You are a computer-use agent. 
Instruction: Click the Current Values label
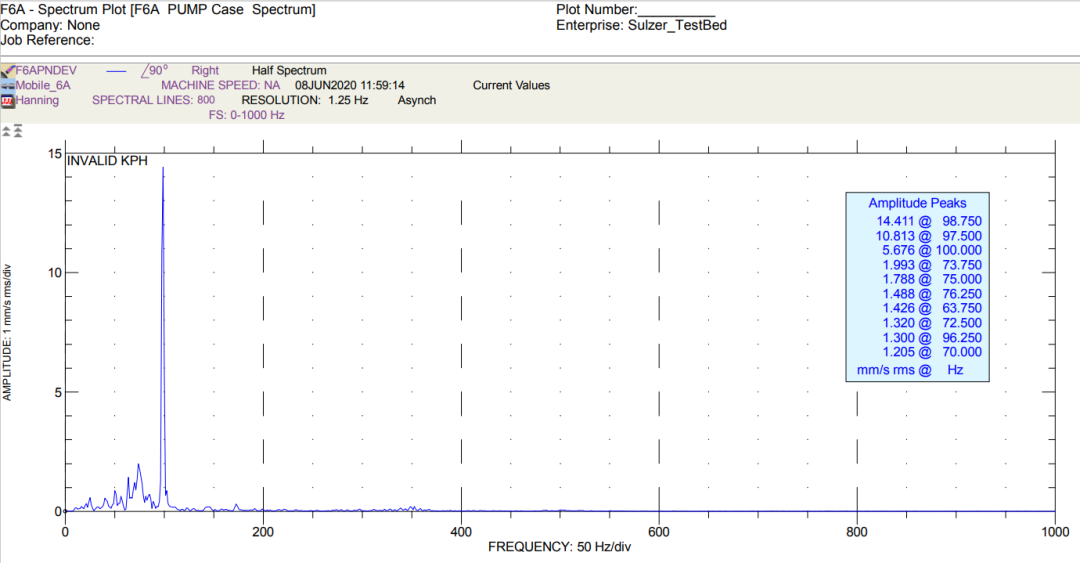pyautogui.click(x=511, y=85)
